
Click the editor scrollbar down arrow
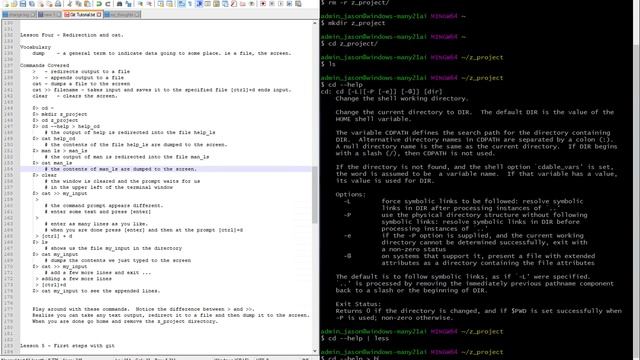(315, 351)
